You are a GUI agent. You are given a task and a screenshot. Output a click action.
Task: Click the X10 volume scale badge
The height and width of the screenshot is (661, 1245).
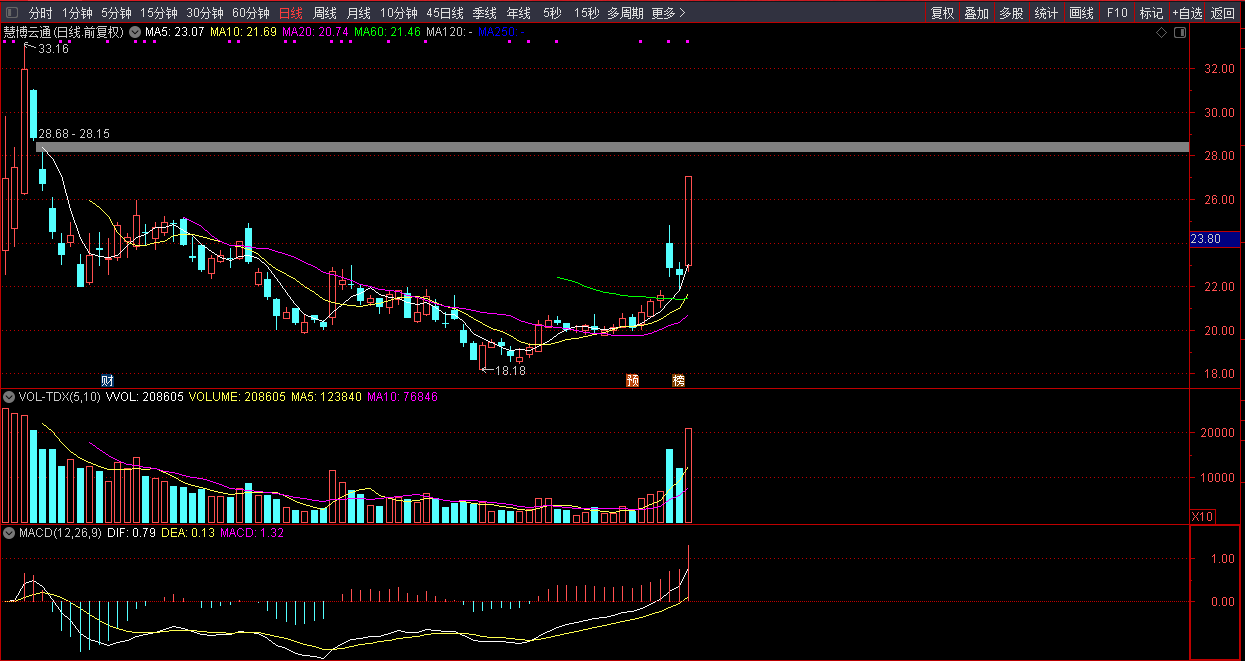(1203, 516)
